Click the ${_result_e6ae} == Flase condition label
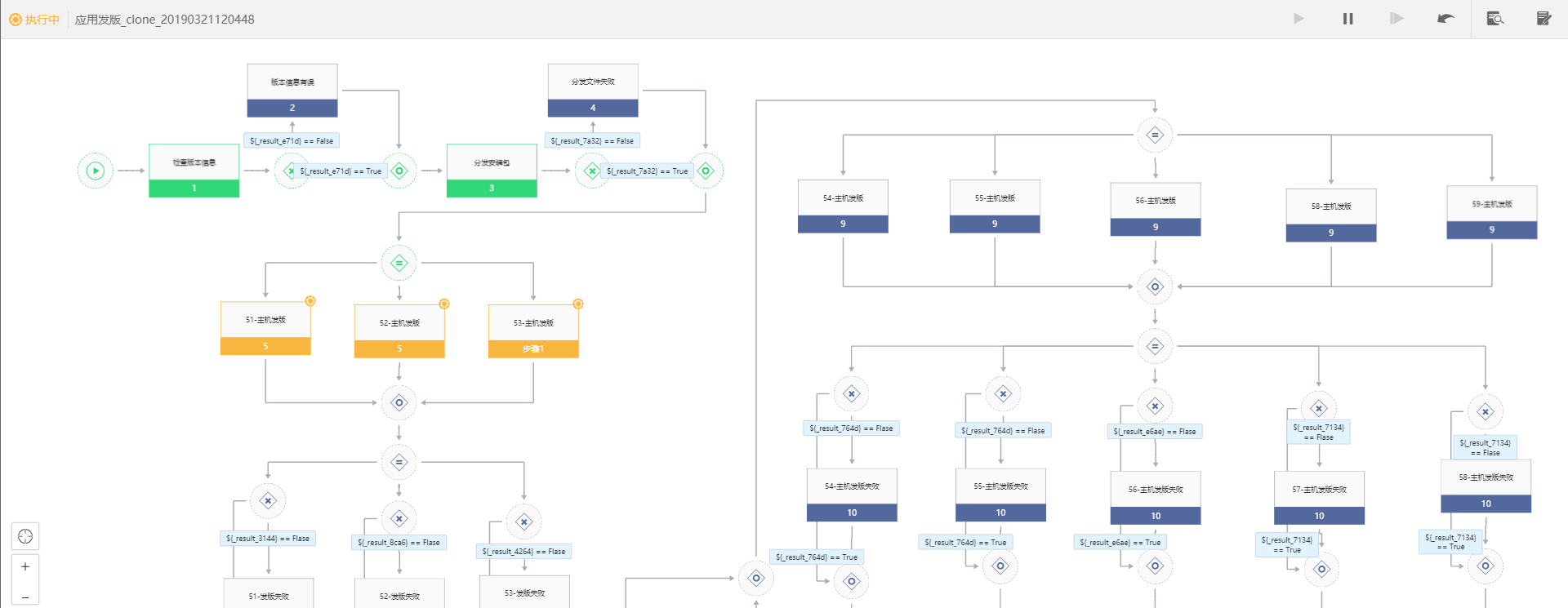Image resolution: width=1568 pixels, height=608 pixels. [1155, 432]
